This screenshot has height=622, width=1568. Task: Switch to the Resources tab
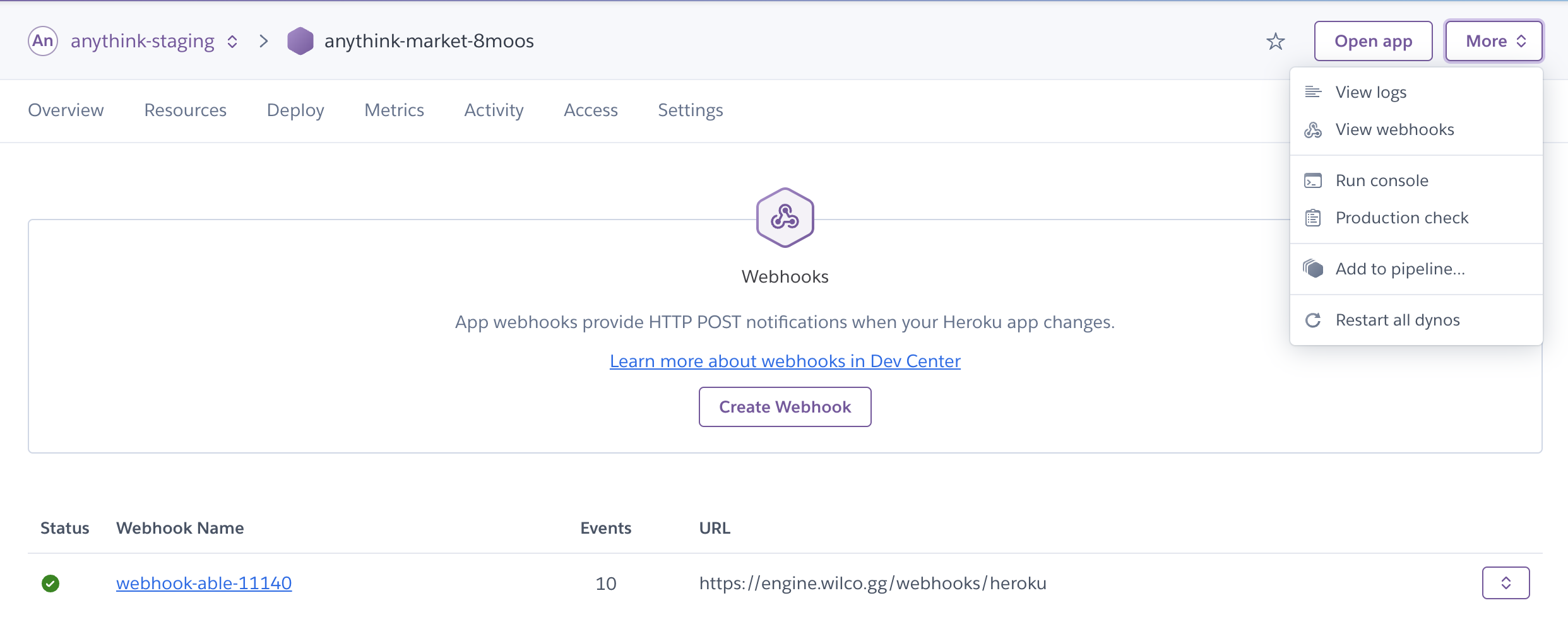pyautogui.click(x=185, y=110)
